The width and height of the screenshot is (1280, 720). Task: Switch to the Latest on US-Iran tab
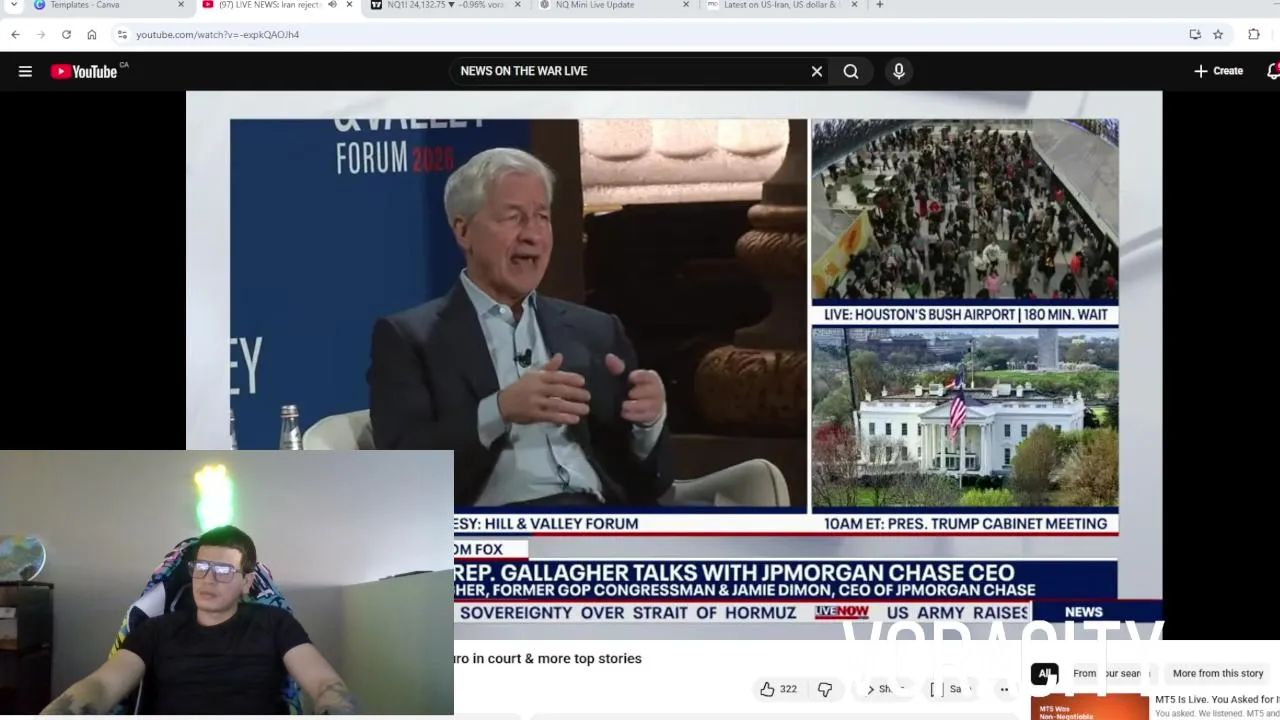pyautogui.click(x=780, y=5)
